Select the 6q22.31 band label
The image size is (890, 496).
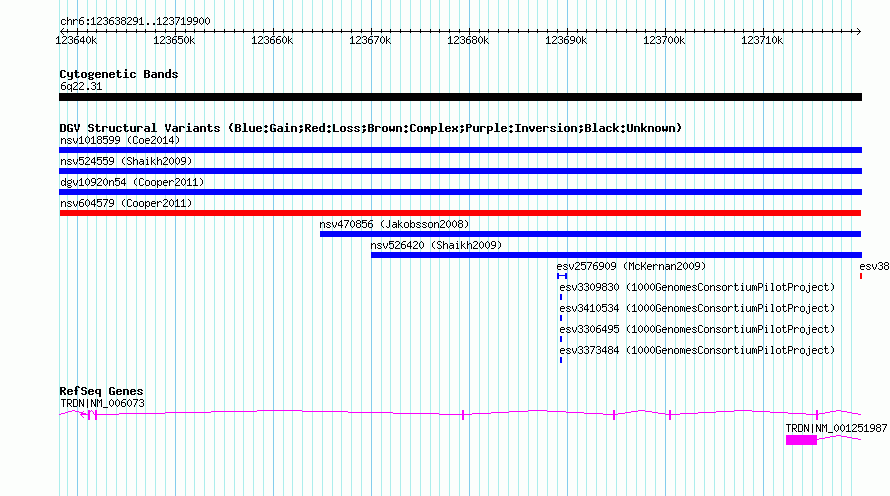(x=81, y=86)
